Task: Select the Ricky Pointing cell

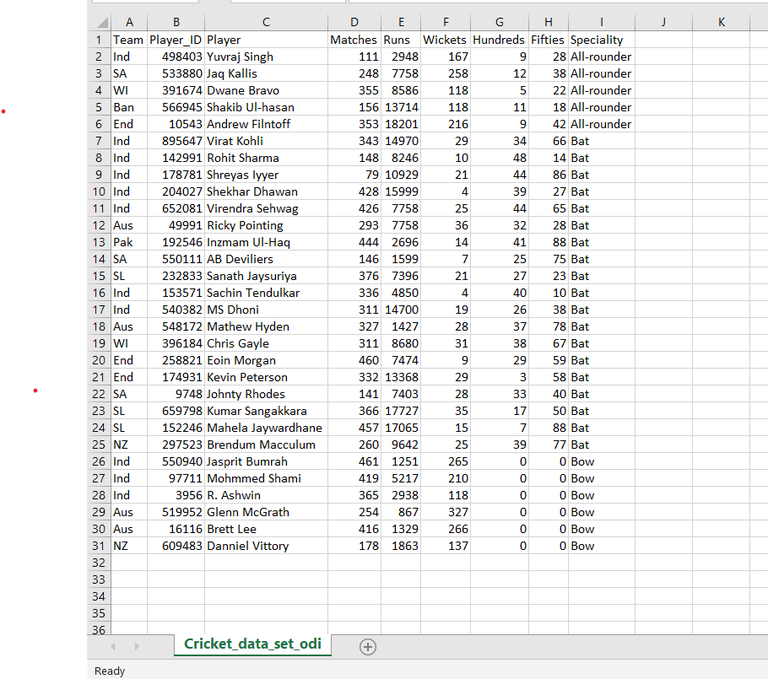Action: pos(266,225)
